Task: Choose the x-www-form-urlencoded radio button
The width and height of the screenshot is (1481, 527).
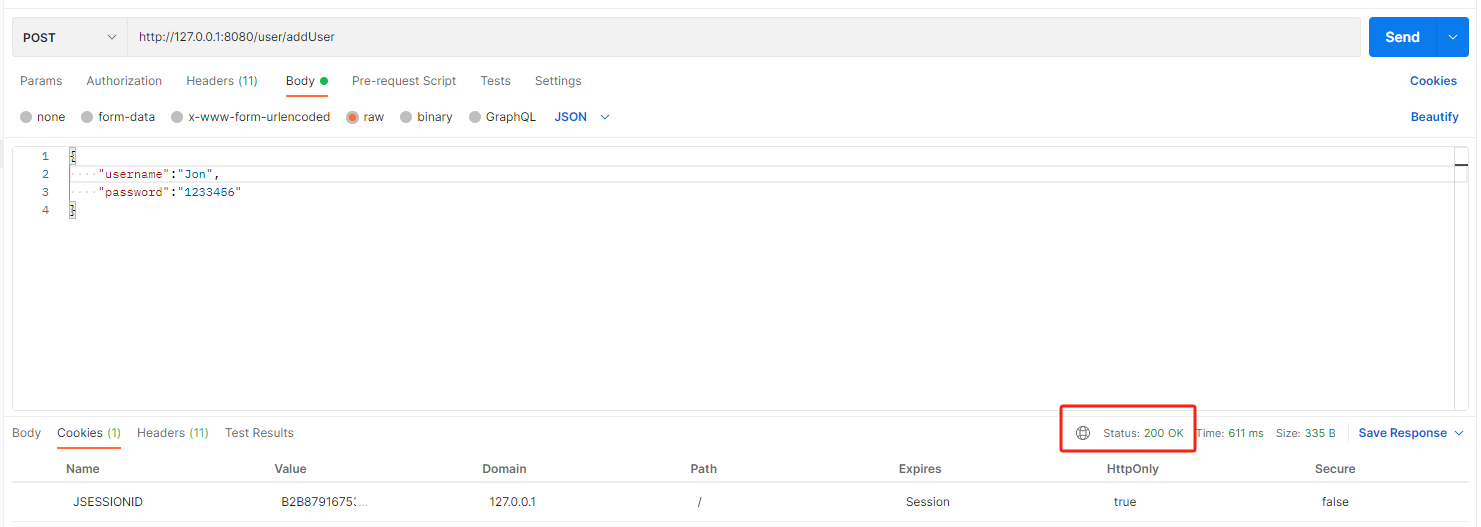Action: 177,117
